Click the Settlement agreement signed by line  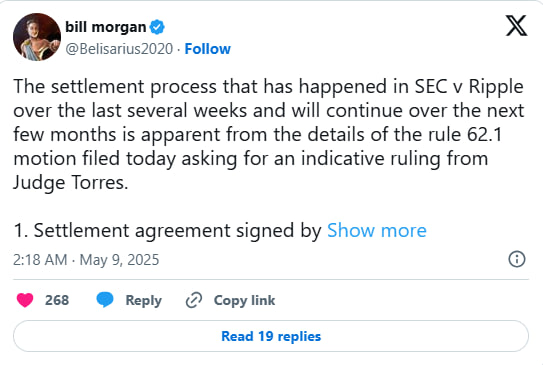[168, 231]
